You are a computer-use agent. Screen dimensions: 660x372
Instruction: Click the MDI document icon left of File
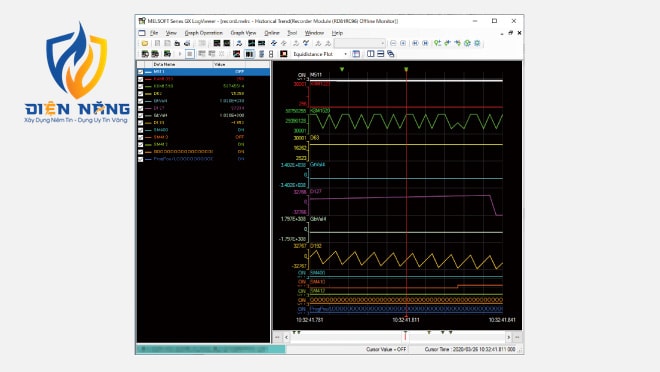(x=142, y=33)
